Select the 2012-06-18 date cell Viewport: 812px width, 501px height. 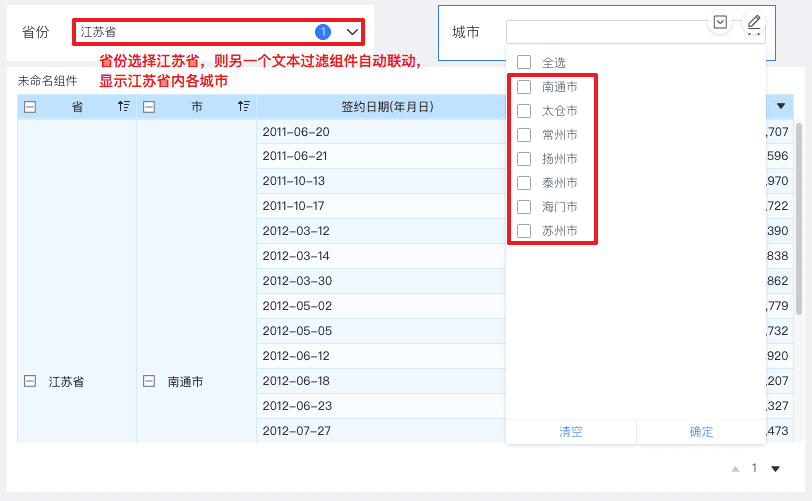point(381,381)
